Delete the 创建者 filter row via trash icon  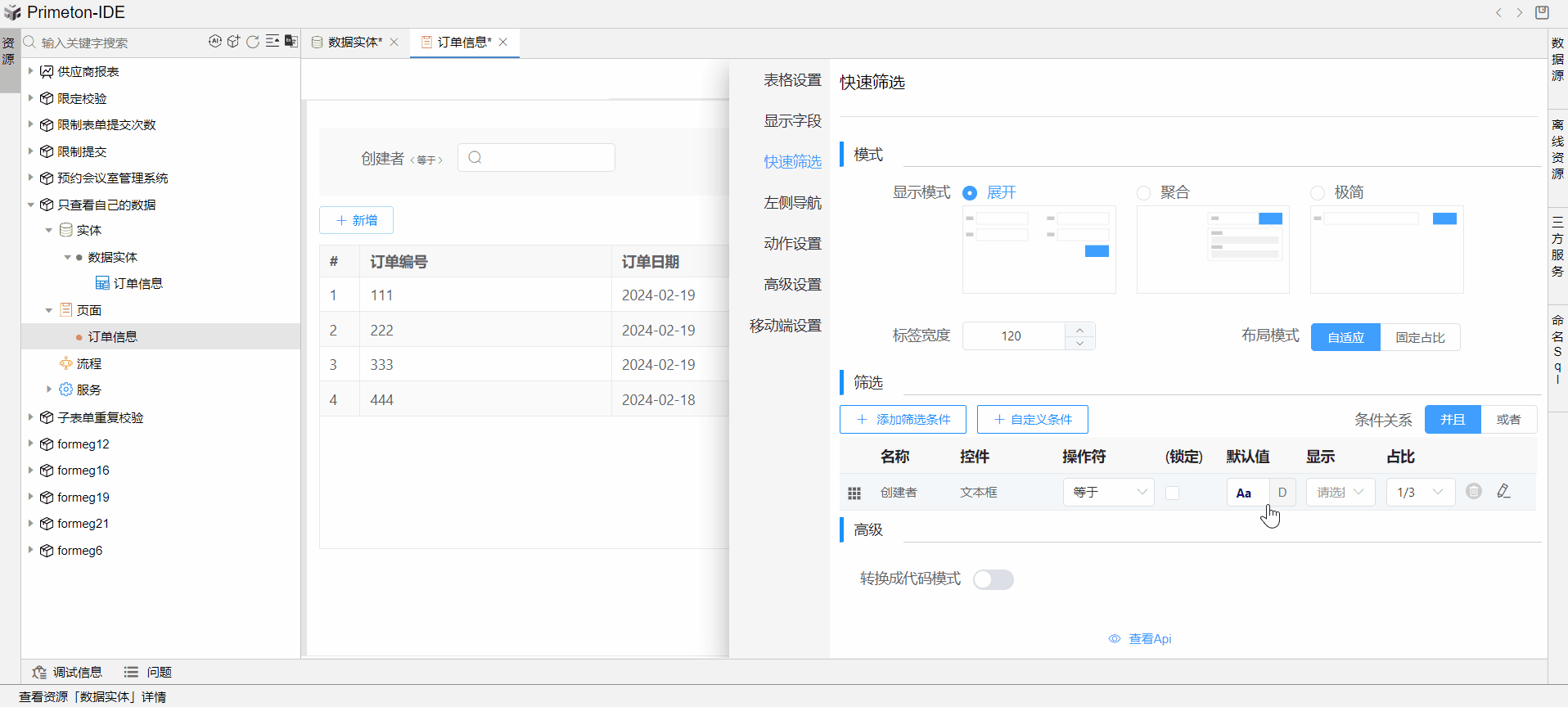point(1473,492)
